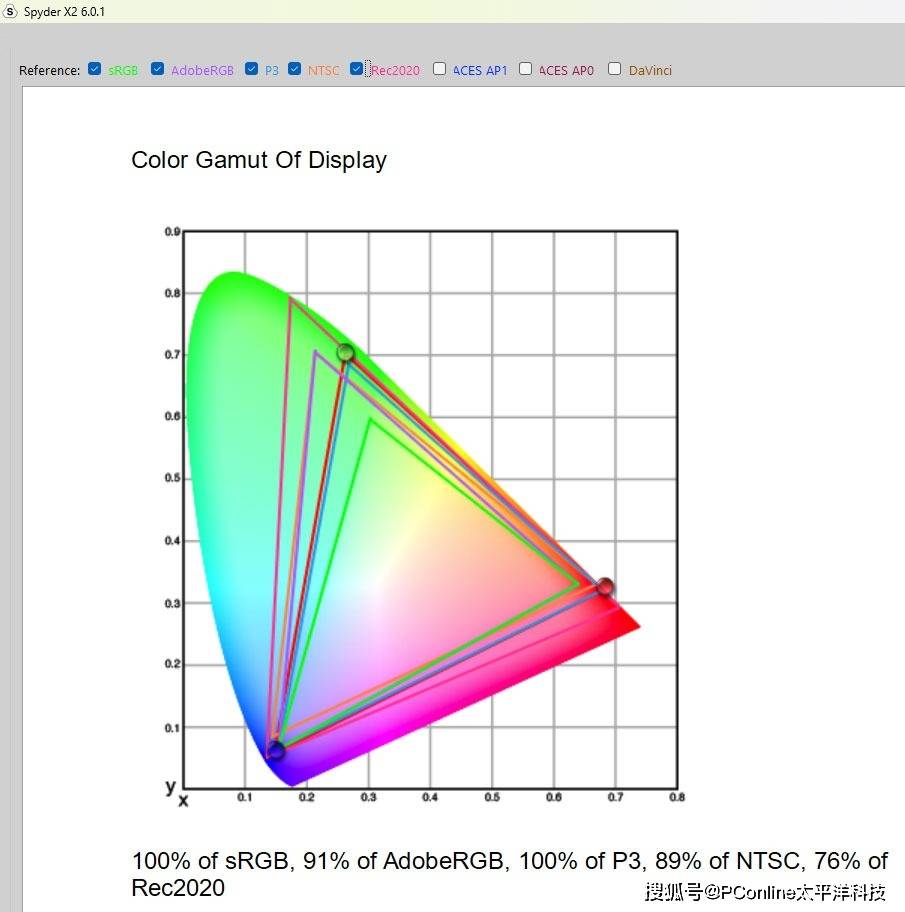Uncheck the Rec2020 reference checkbox
This screenshot has width=905, height=912.
(357, 69)
